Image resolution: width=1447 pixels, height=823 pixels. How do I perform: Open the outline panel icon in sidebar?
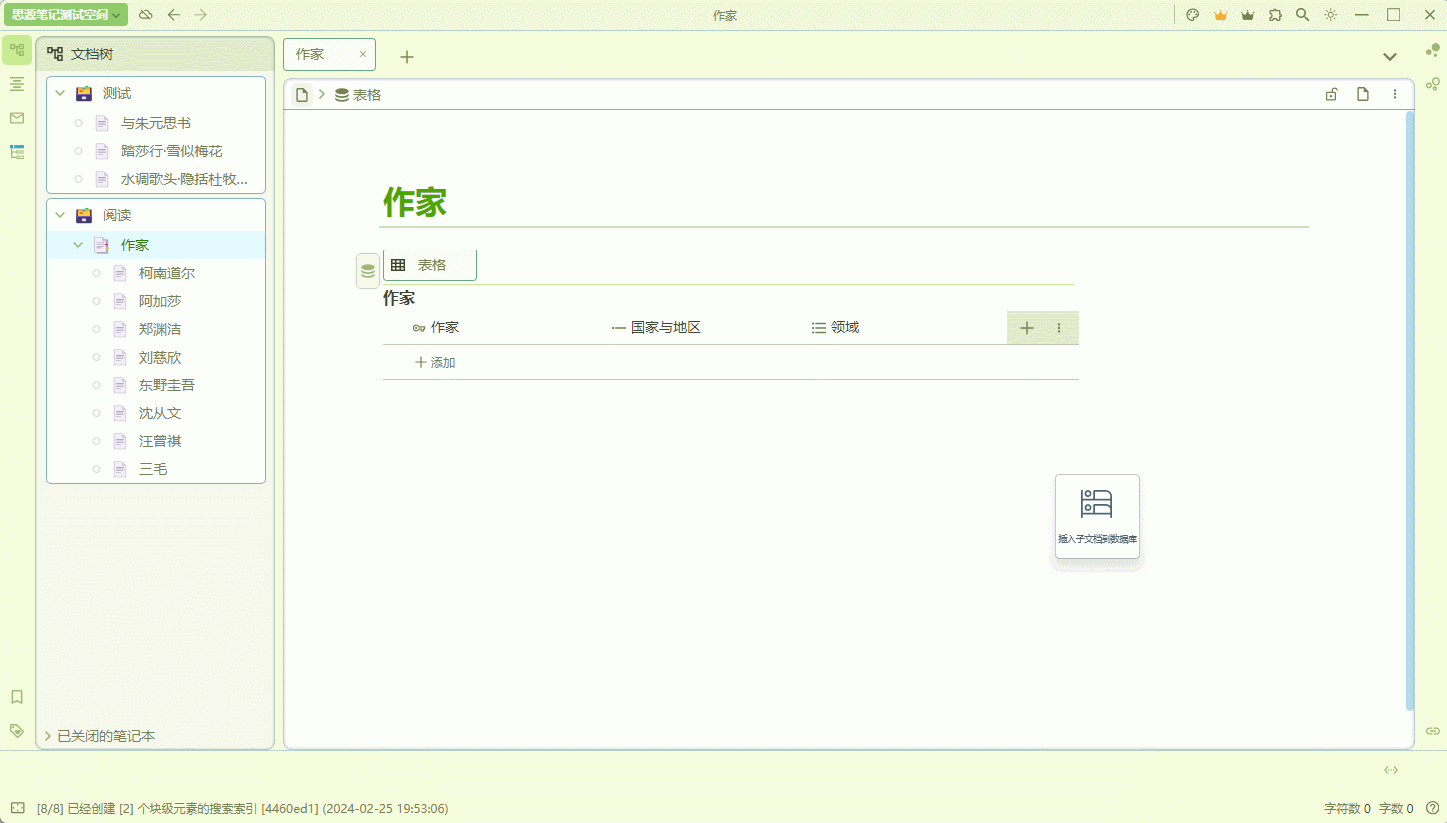coord(16,84)
